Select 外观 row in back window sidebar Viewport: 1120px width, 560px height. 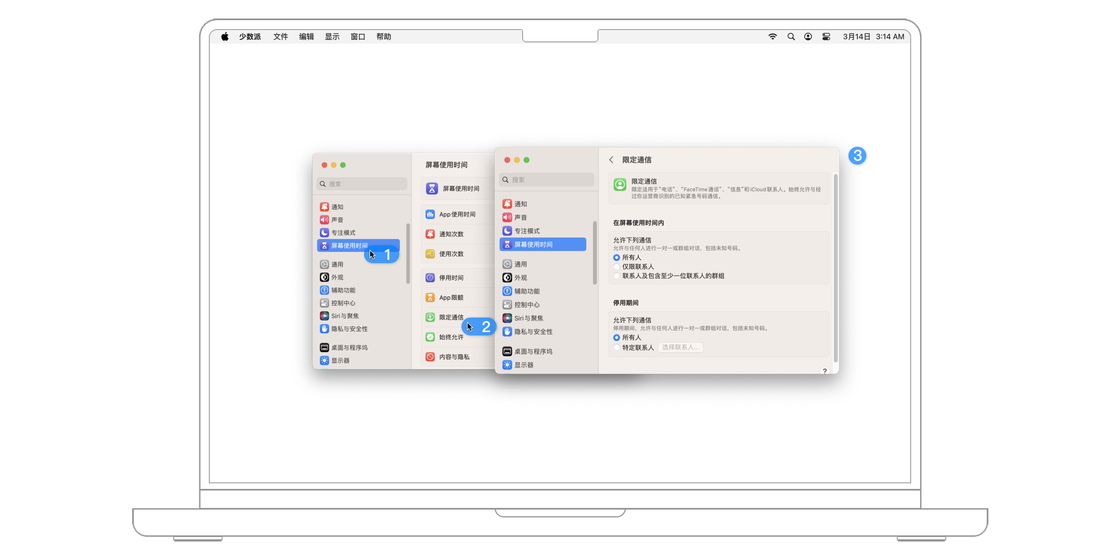(358, 277)
